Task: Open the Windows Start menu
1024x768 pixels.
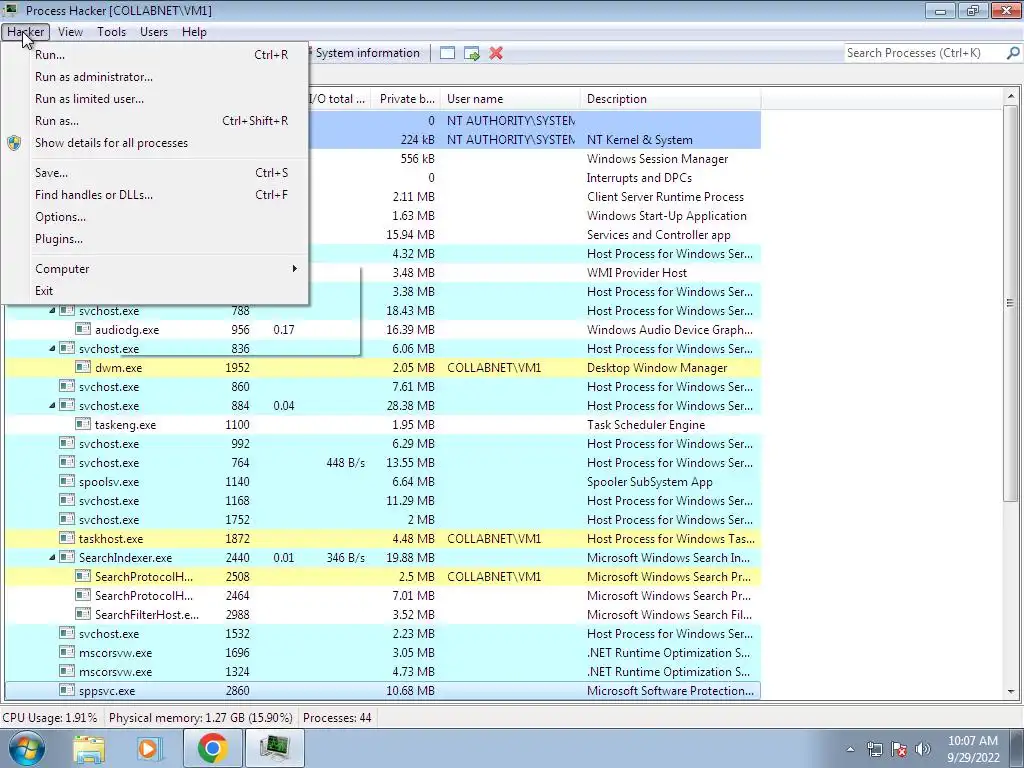Action: [27, 748]
